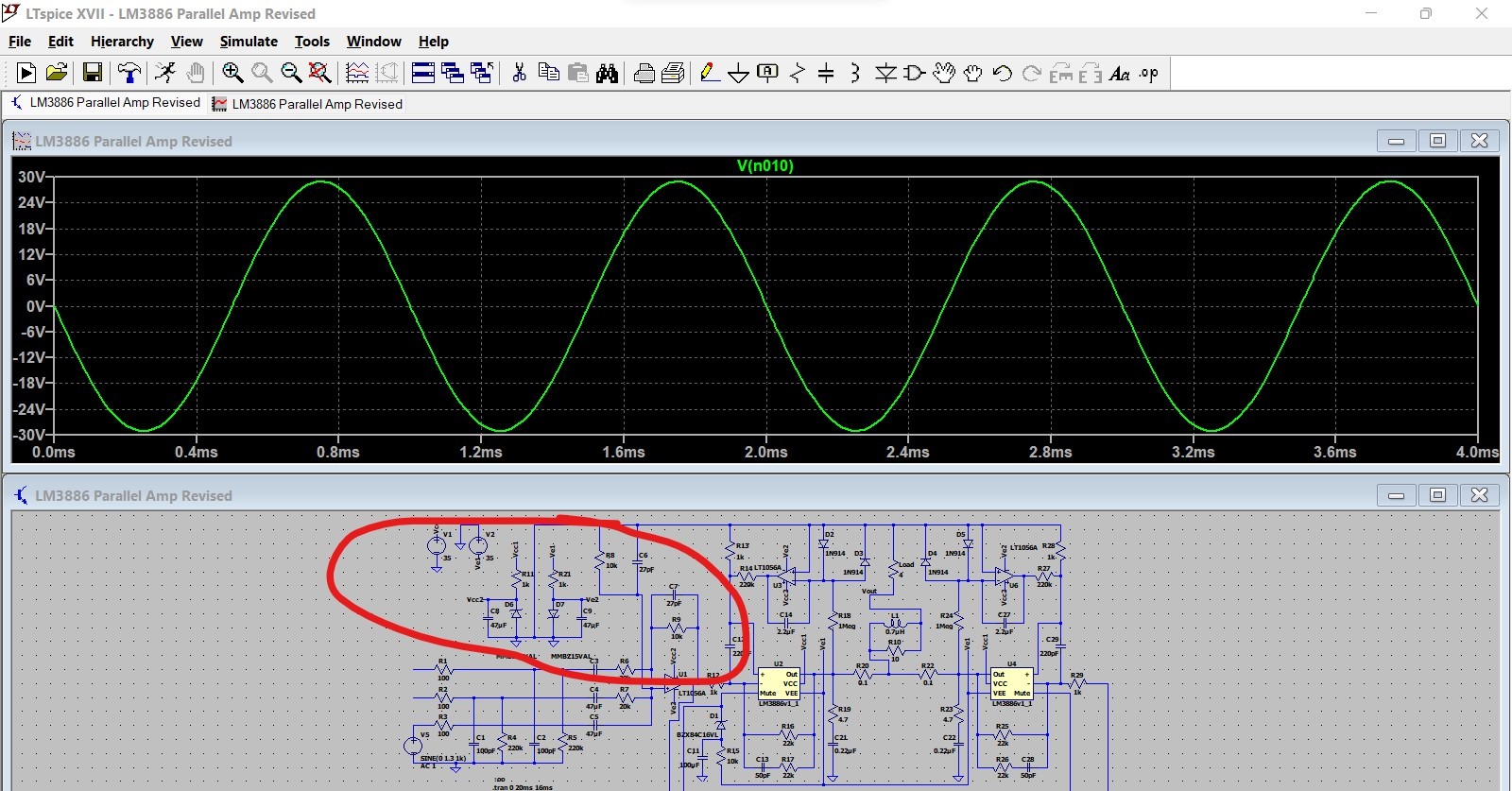Open the Tools menu

click(x=312, y=42)
